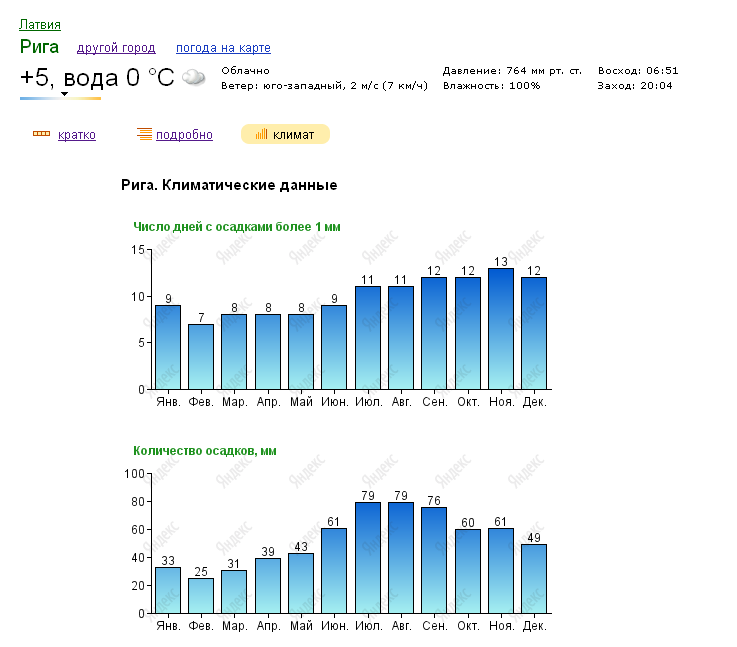Click the Количество осадков chart title

[x=205, y=451]
